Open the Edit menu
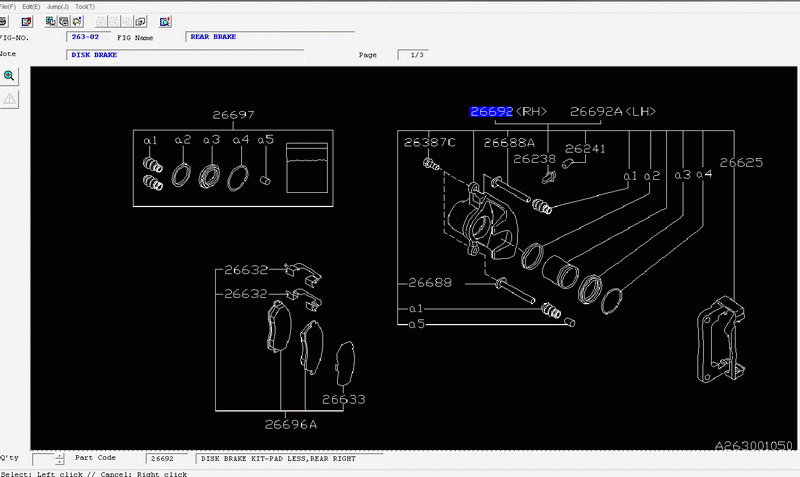Viewport: 800px width, 477px height. point(31,6)
